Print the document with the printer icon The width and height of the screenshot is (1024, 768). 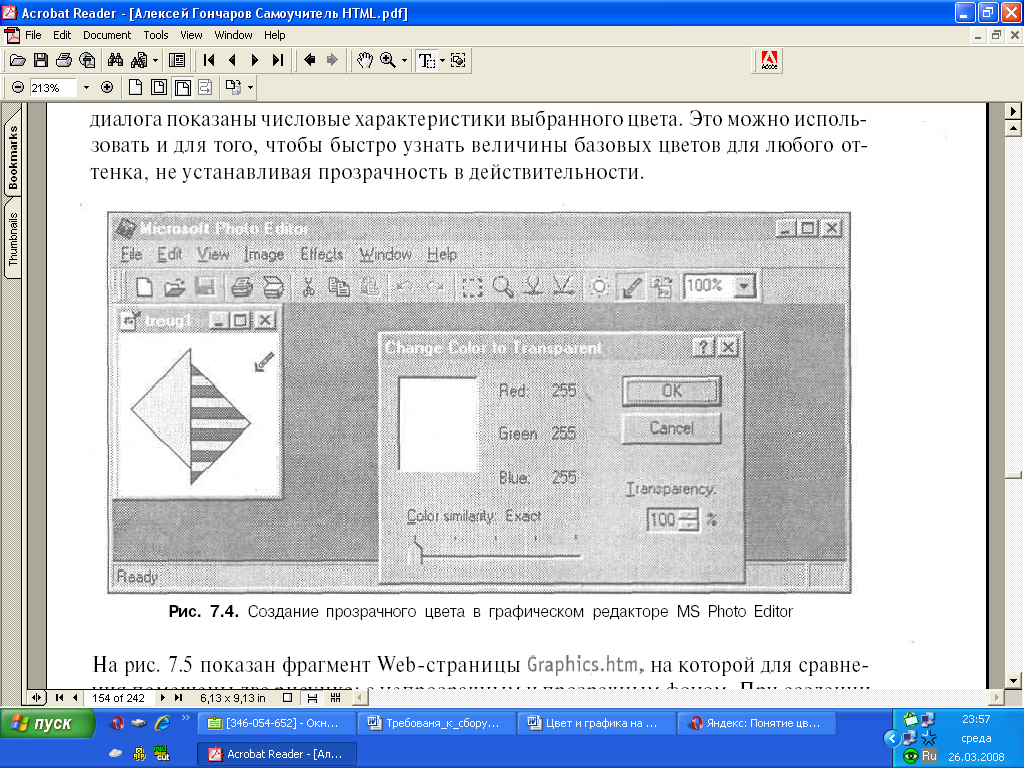(63, 61)
